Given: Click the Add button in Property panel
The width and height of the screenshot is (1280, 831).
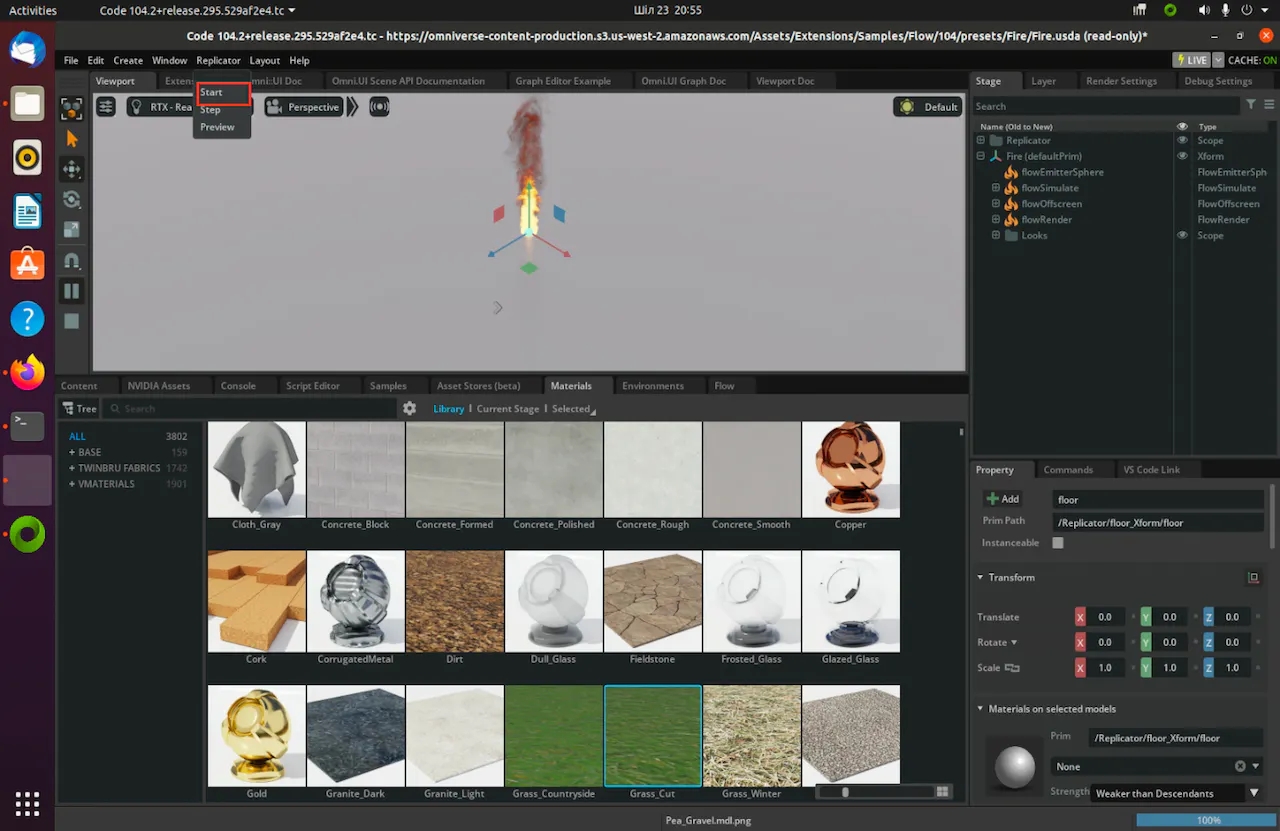Looking at the screenshot, I should click(x=1003, y=499).
